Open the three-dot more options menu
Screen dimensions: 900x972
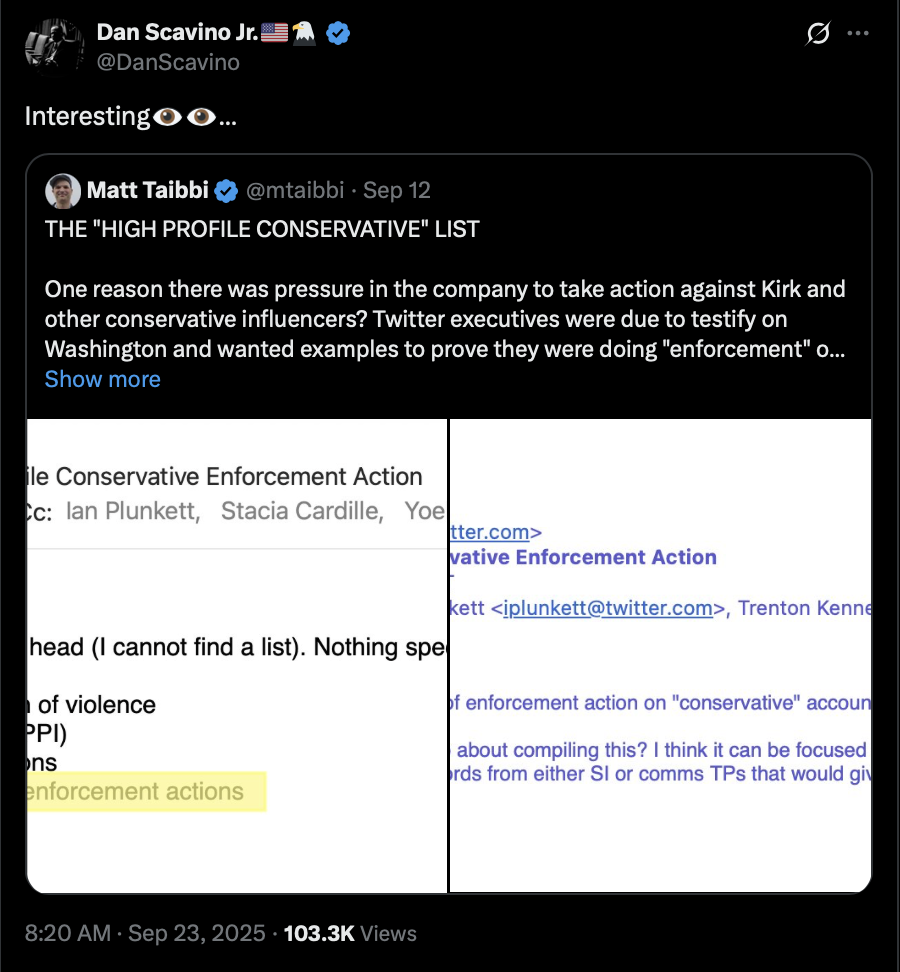[x=858, y=33]
